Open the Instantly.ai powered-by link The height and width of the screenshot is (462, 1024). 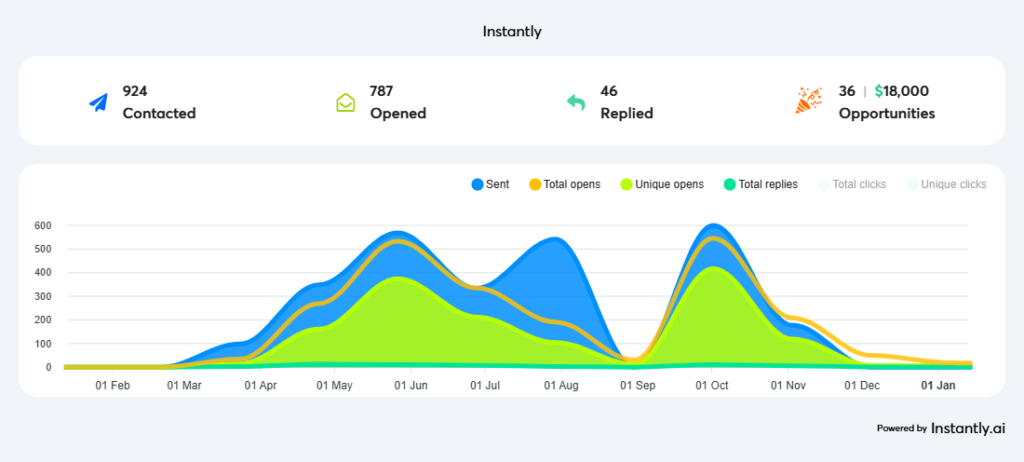(x=940, y=429)
